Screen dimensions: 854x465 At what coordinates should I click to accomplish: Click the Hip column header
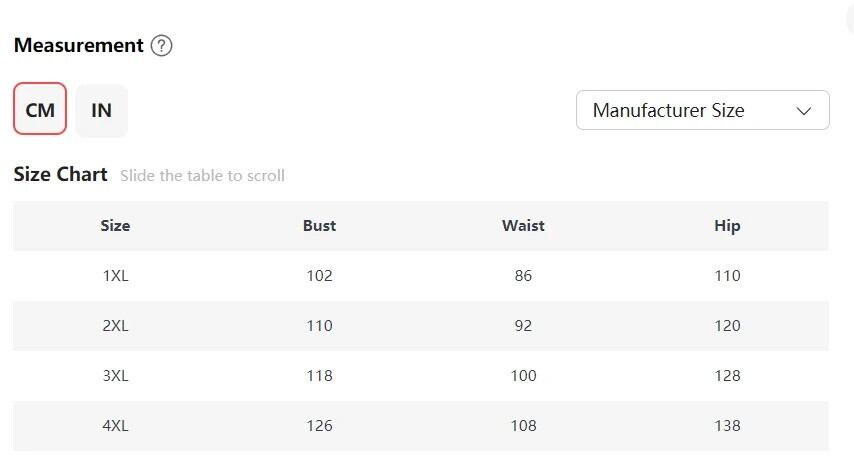[x=727, y=226]
